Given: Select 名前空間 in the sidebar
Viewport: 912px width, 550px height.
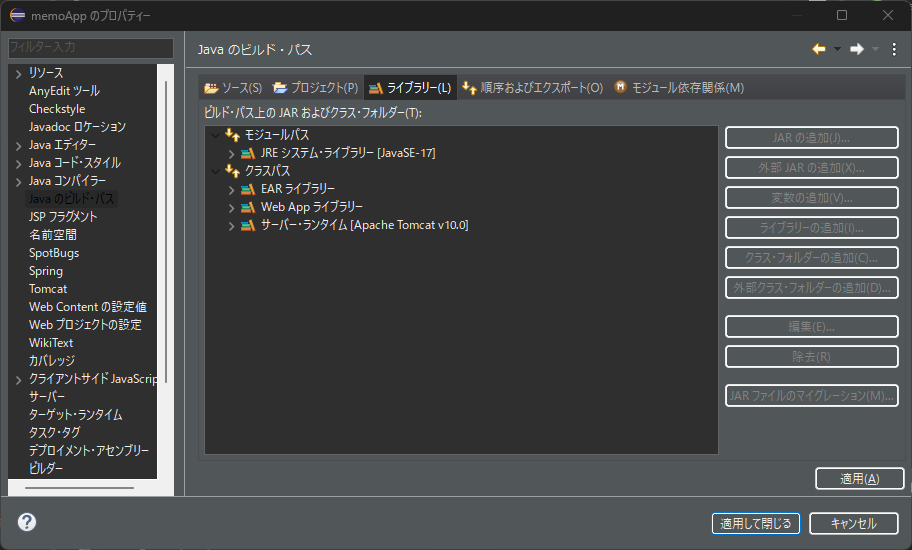Looking at the screenshot, I should pos(53,235).
